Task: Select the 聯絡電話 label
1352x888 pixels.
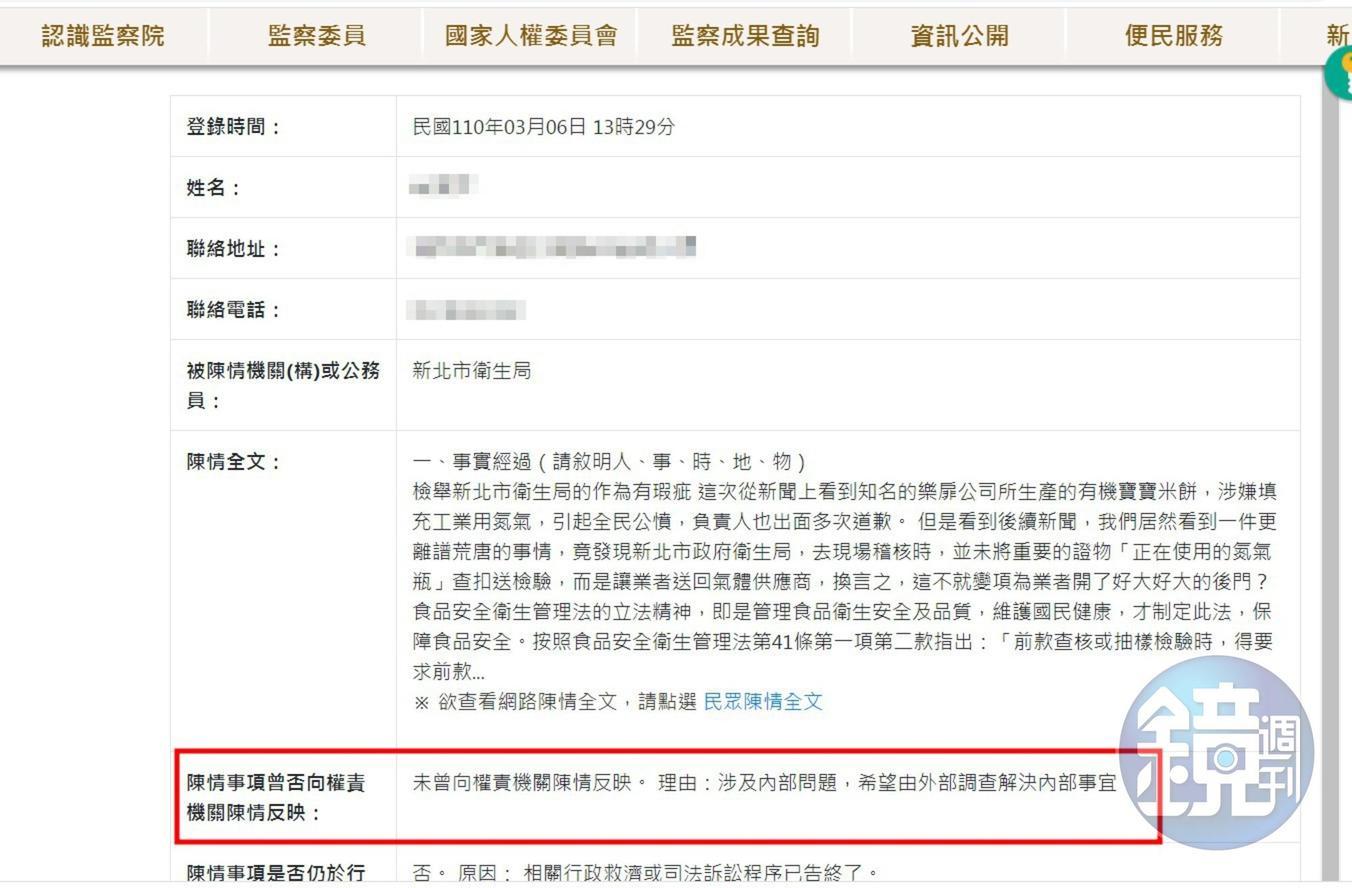Action: [234, 310]
